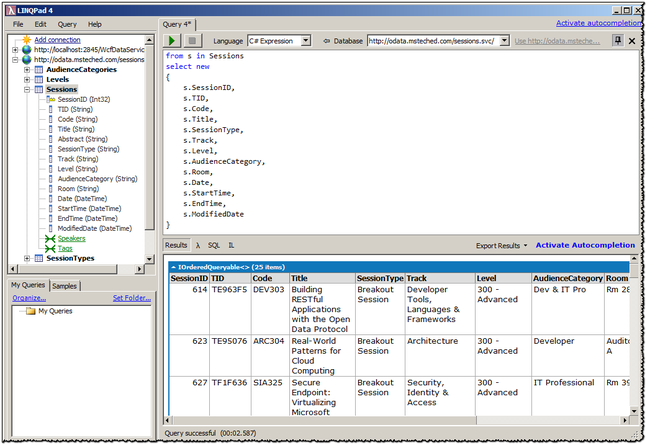Expand the AudienceCategories node
Viewport: 650px width, 448px height.
[27, 70]
